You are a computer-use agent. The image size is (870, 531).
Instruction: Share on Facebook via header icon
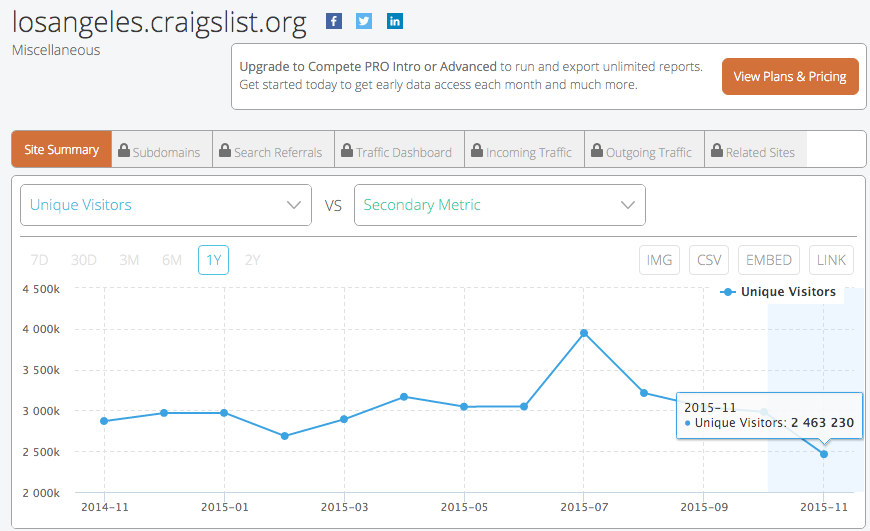(x=333, y=22)
